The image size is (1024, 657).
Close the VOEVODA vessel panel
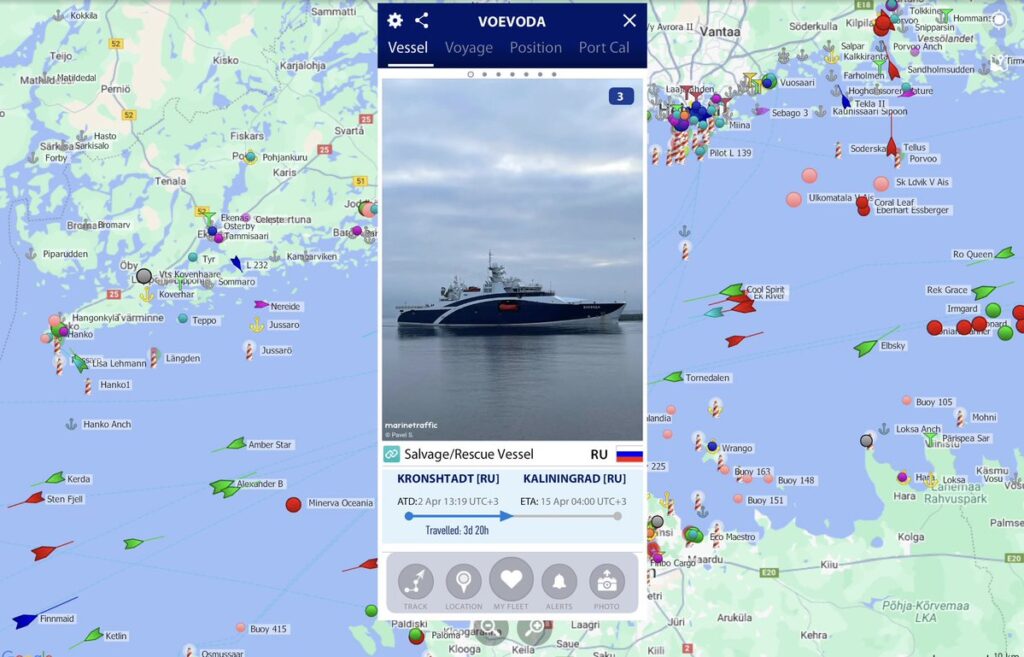(630, 20)
